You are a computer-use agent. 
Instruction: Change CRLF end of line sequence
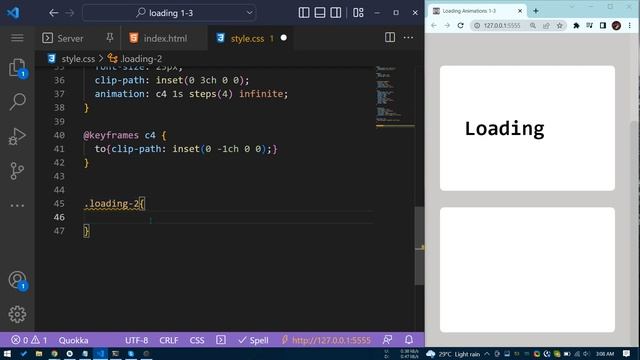(x=169, y=340)
